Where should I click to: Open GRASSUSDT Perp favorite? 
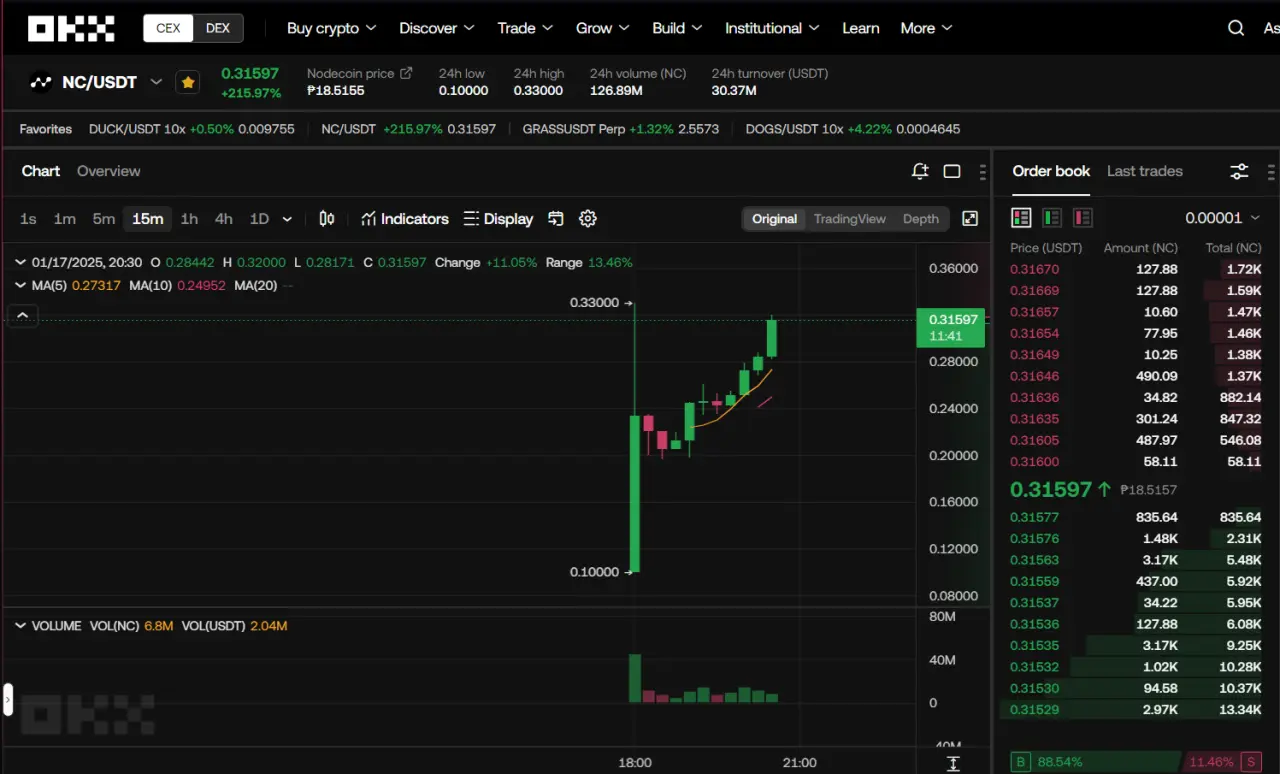tap(621, 129)
